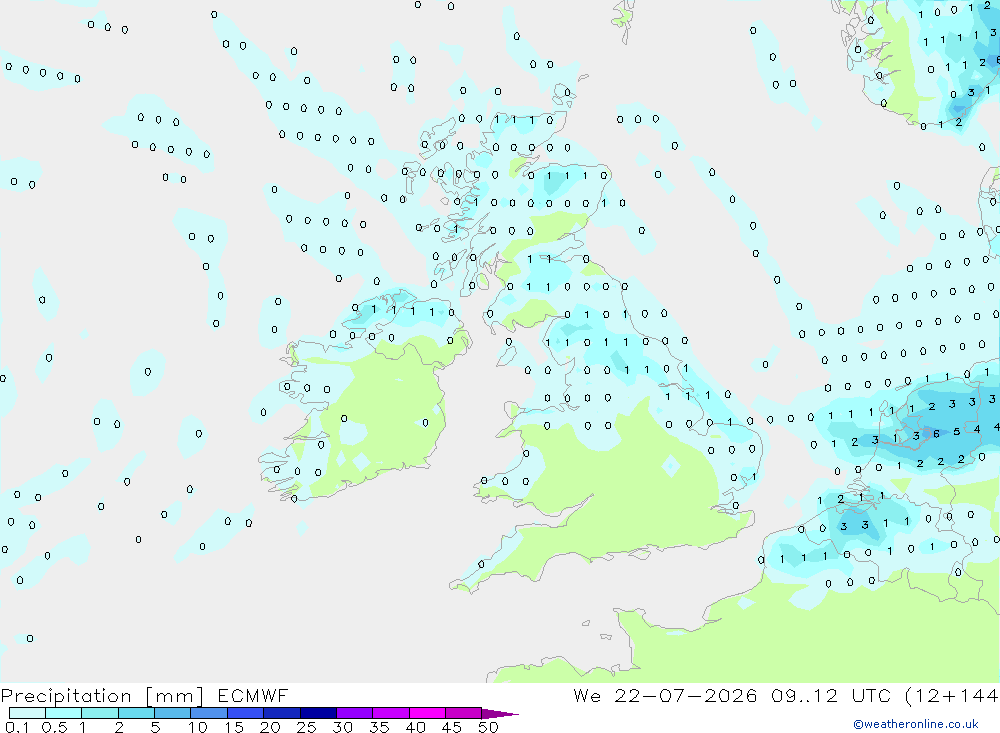
Task: Click the 35–40 mm purple legend swatch
Action: click(391, 713)
